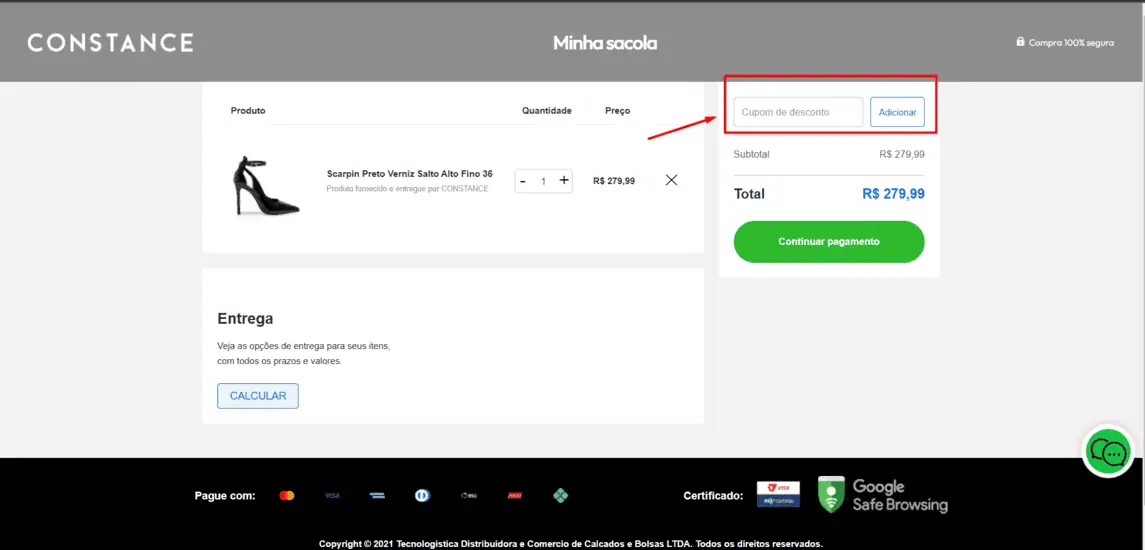Click the Subtotal label
Viewport: 1145px width, 550px height.
(x=751, y=154)
